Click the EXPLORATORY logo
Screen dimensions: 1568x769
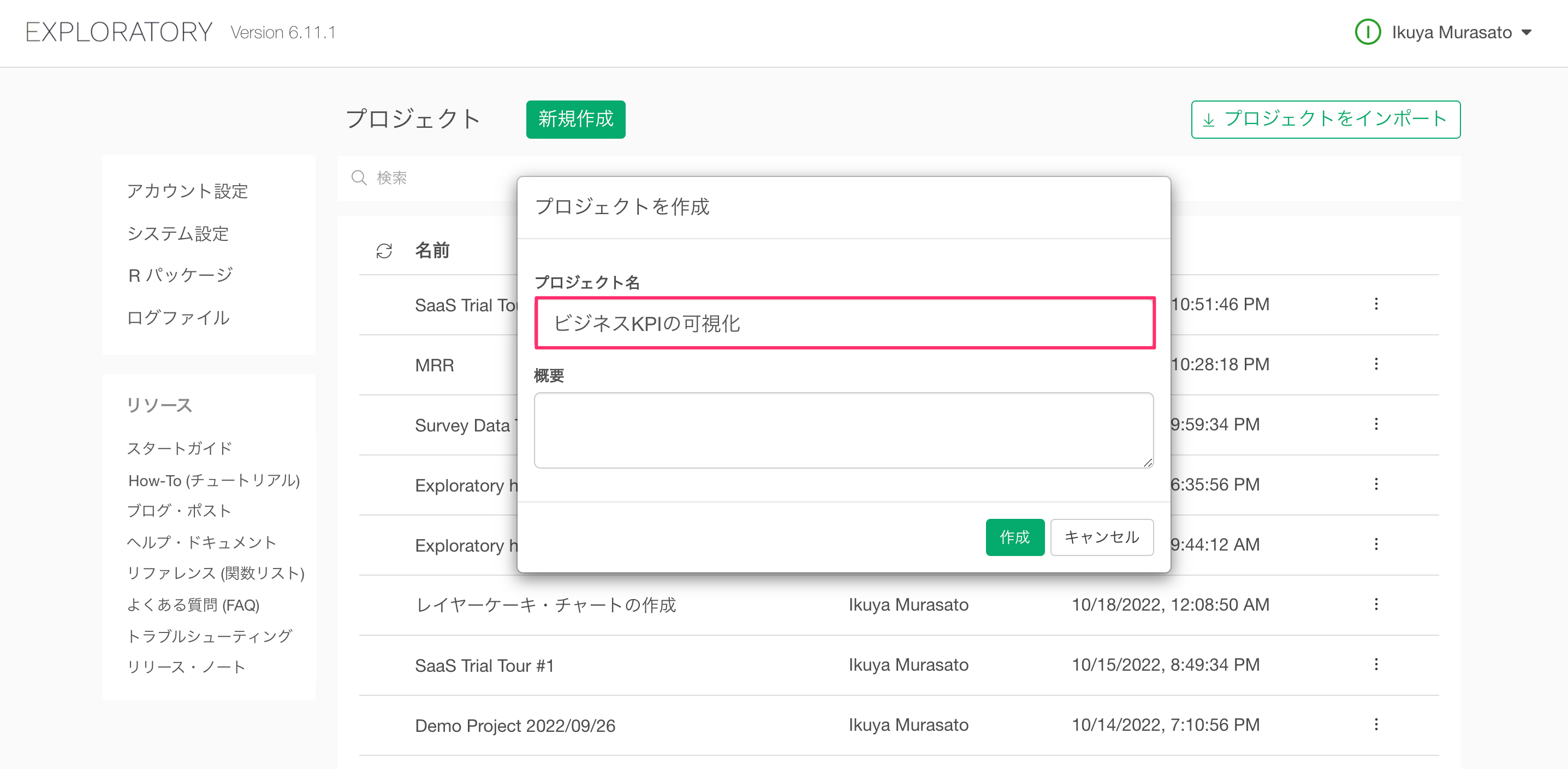[x=118, y=32]
